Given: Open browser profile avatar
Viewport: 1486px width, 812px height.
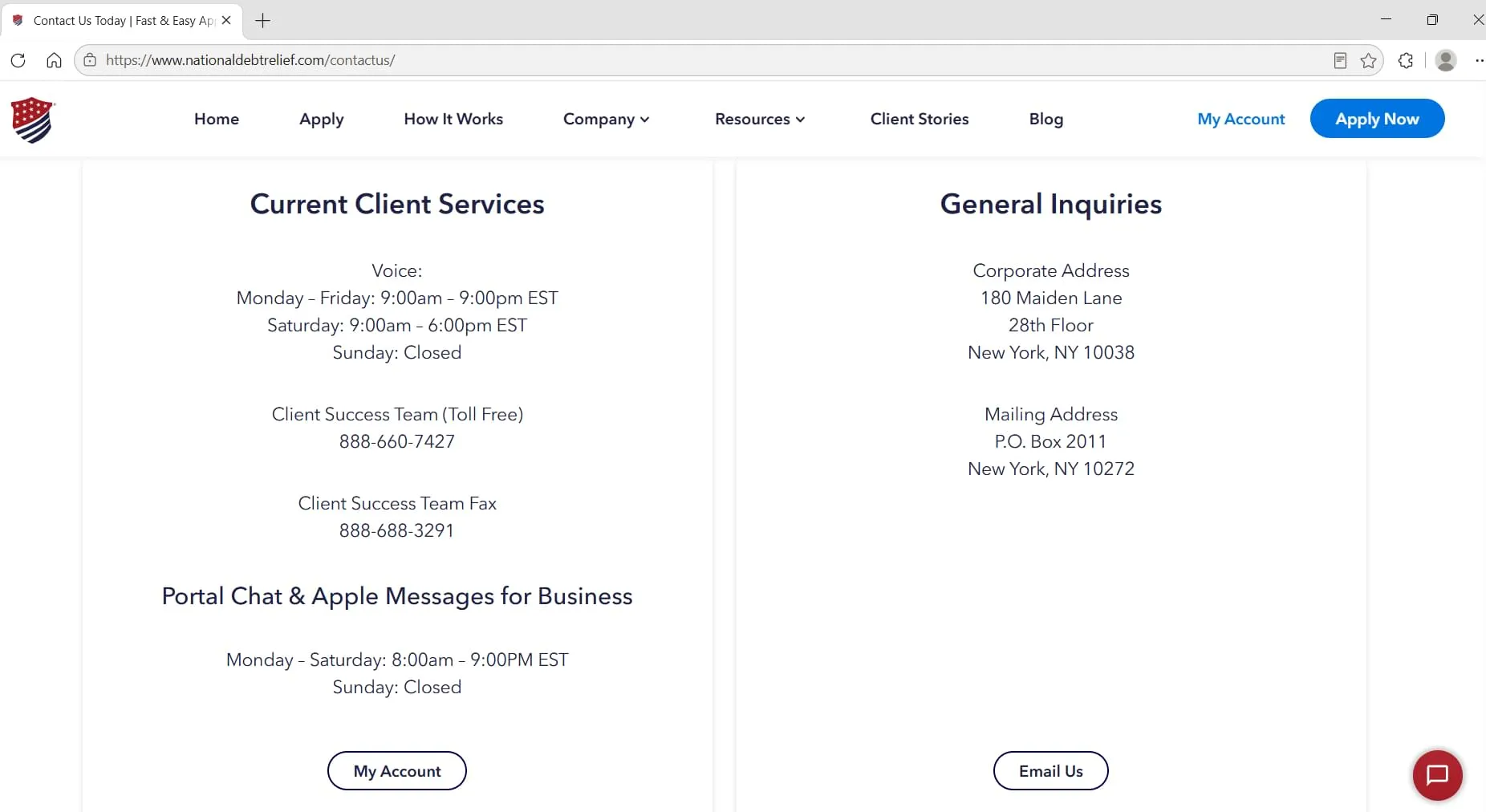Looking at the screenshot, I should [1446, 60].
